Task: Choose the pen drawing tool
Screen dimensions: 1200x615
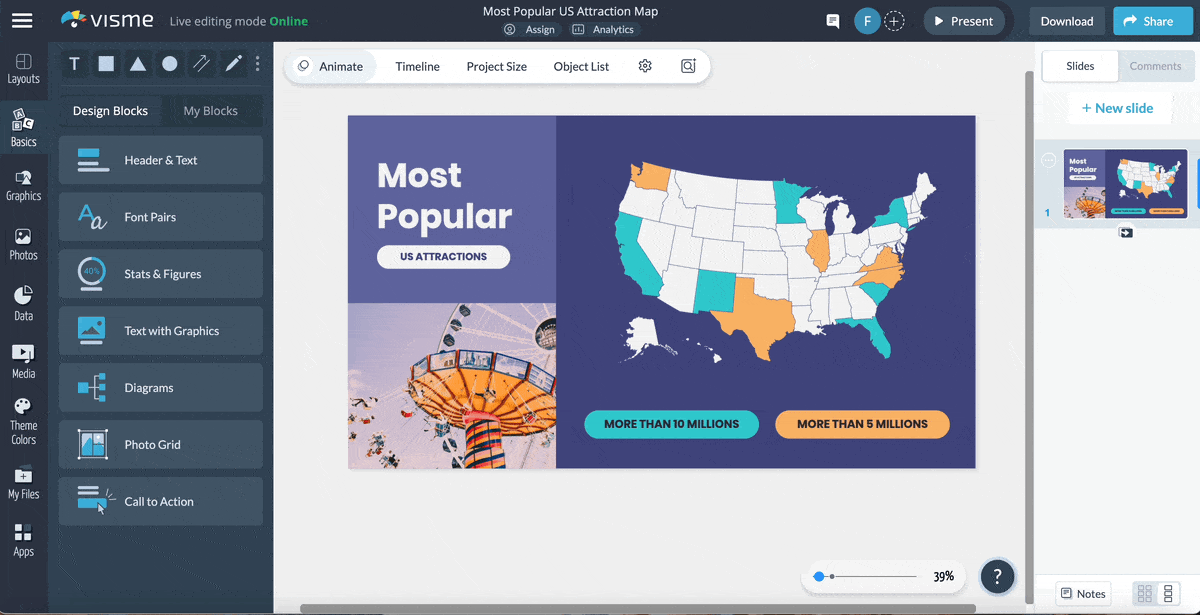Action: click(233, 64)
